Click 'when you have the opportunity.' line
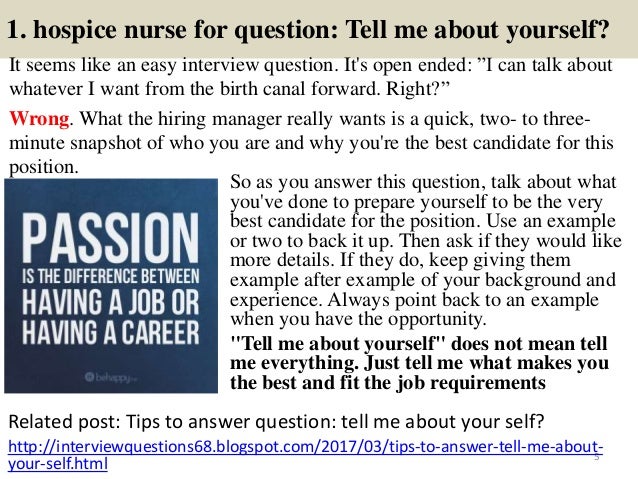The image size is (638, 479). click(x=358, y=319)
